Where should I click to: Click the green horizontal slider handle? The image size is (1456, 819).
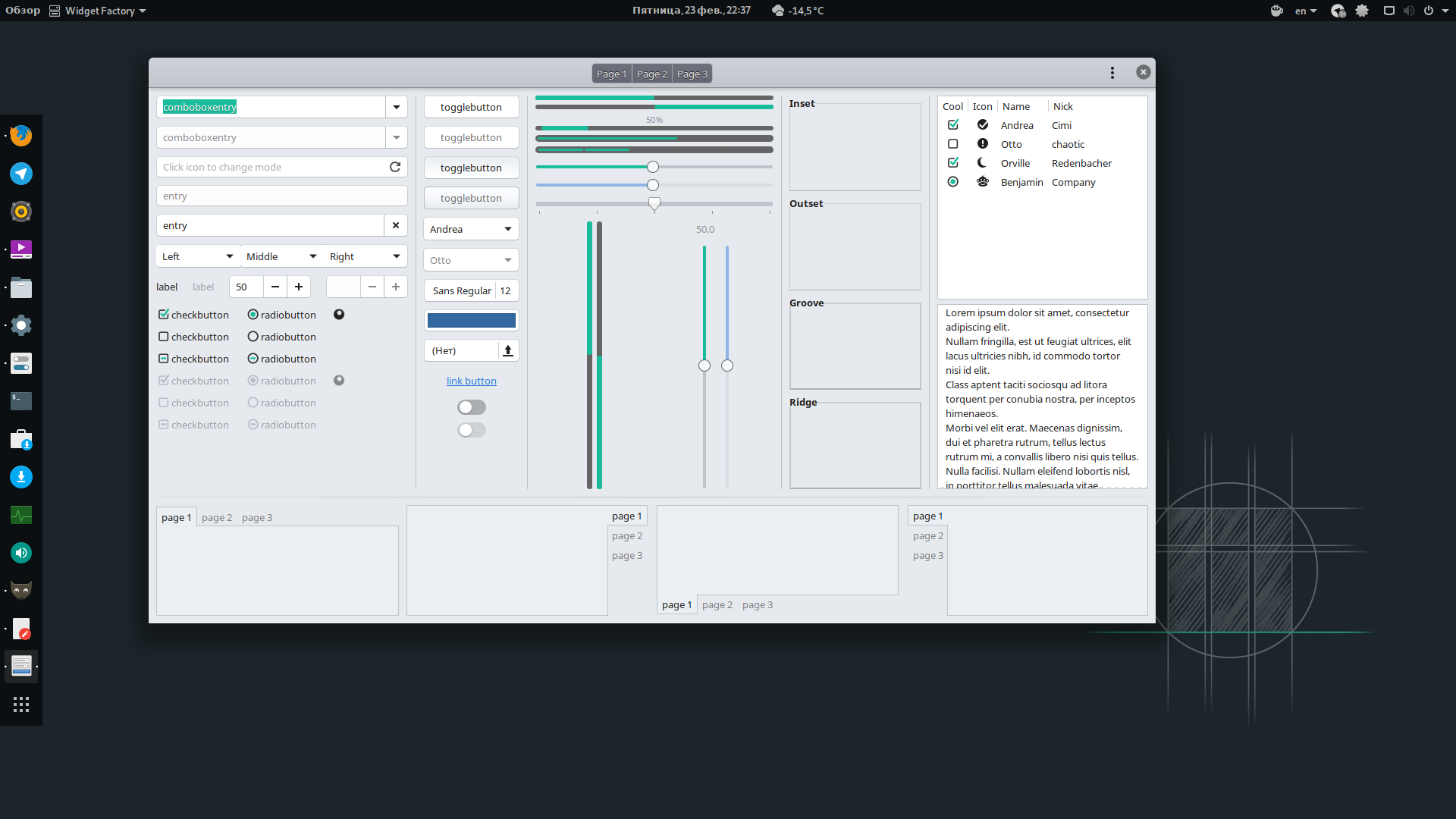tap(653, 167)
